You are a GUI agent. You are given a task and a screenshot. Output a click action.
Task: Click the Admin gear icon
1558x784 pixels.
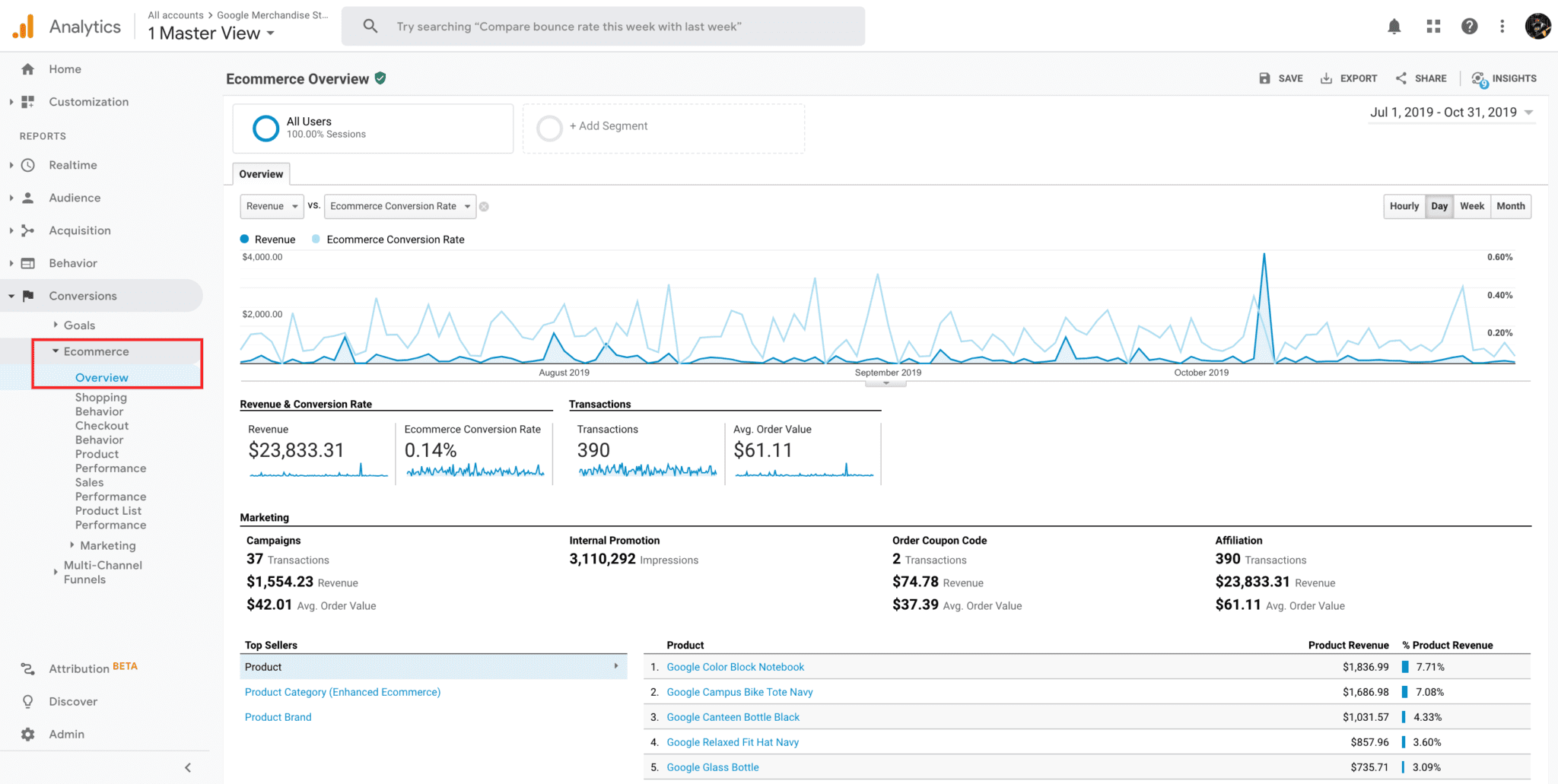(28, 734)
